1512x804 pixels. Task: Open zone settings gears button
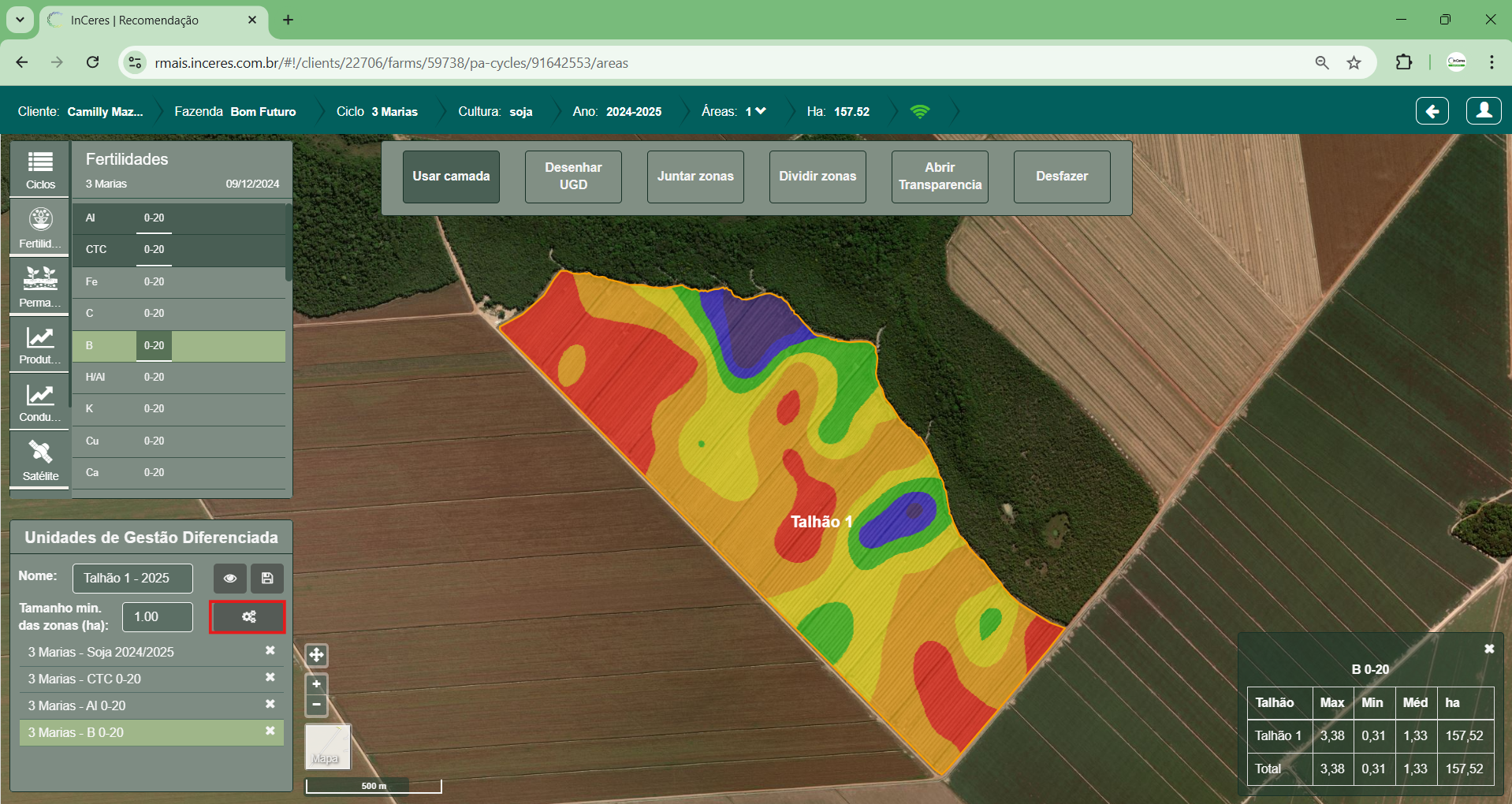(x=248, y=617)
